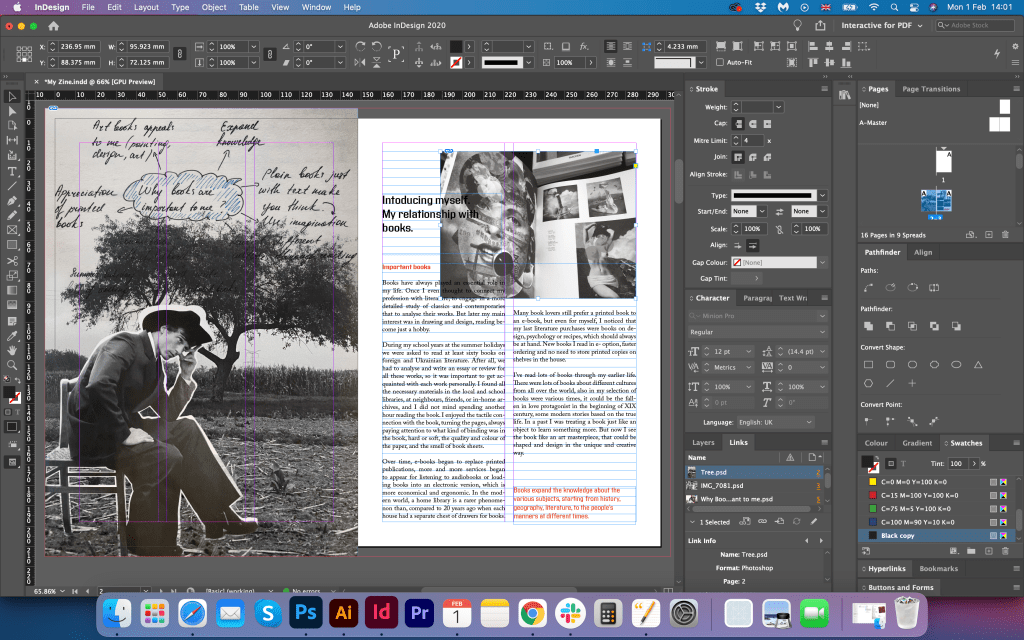1024x640 pixels.
Task: Switch to the Layers tab
Action: click(703, 442)
